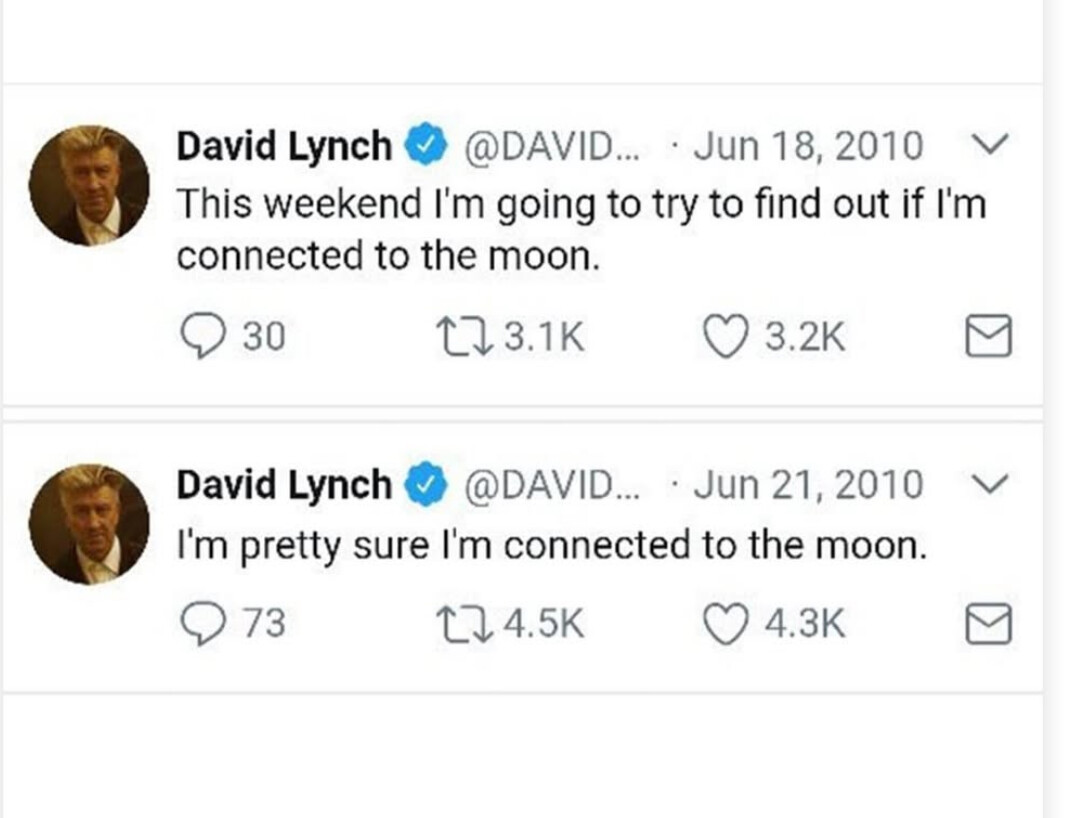Open the @DAVID... handle on first tweet
This screenshot has height=818, width=1065.
551,146
